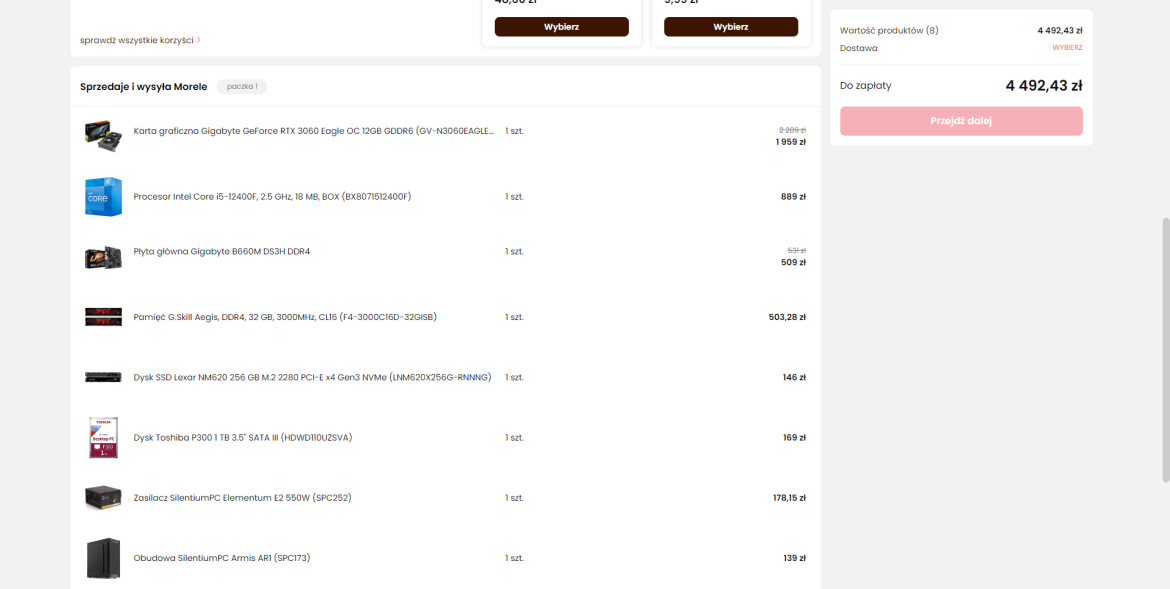Open the Dysk SSD Lexar NM620 256 GB link
The image size is (1170, 589).
click(x=313, y=378)
